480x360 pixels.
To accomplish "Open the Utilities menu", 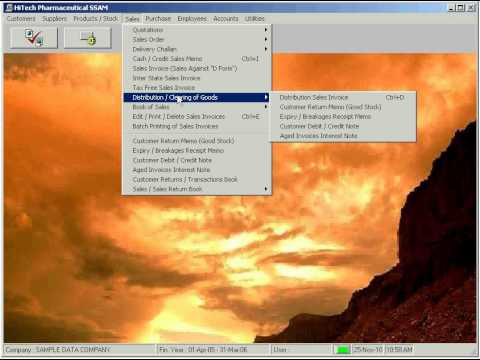I will click(255, 19).
